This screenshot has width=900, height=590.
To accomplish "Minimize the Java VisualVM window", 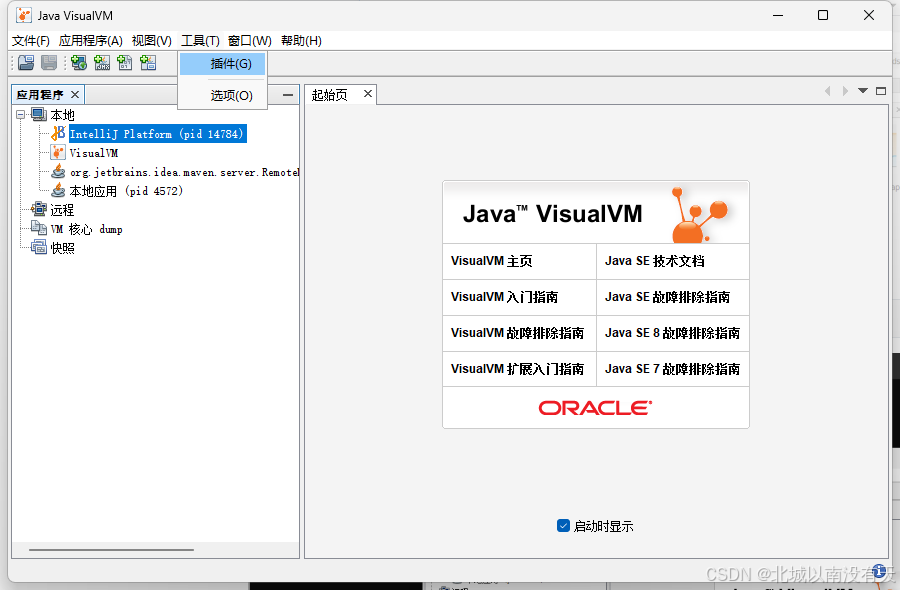I will (778, 15).
